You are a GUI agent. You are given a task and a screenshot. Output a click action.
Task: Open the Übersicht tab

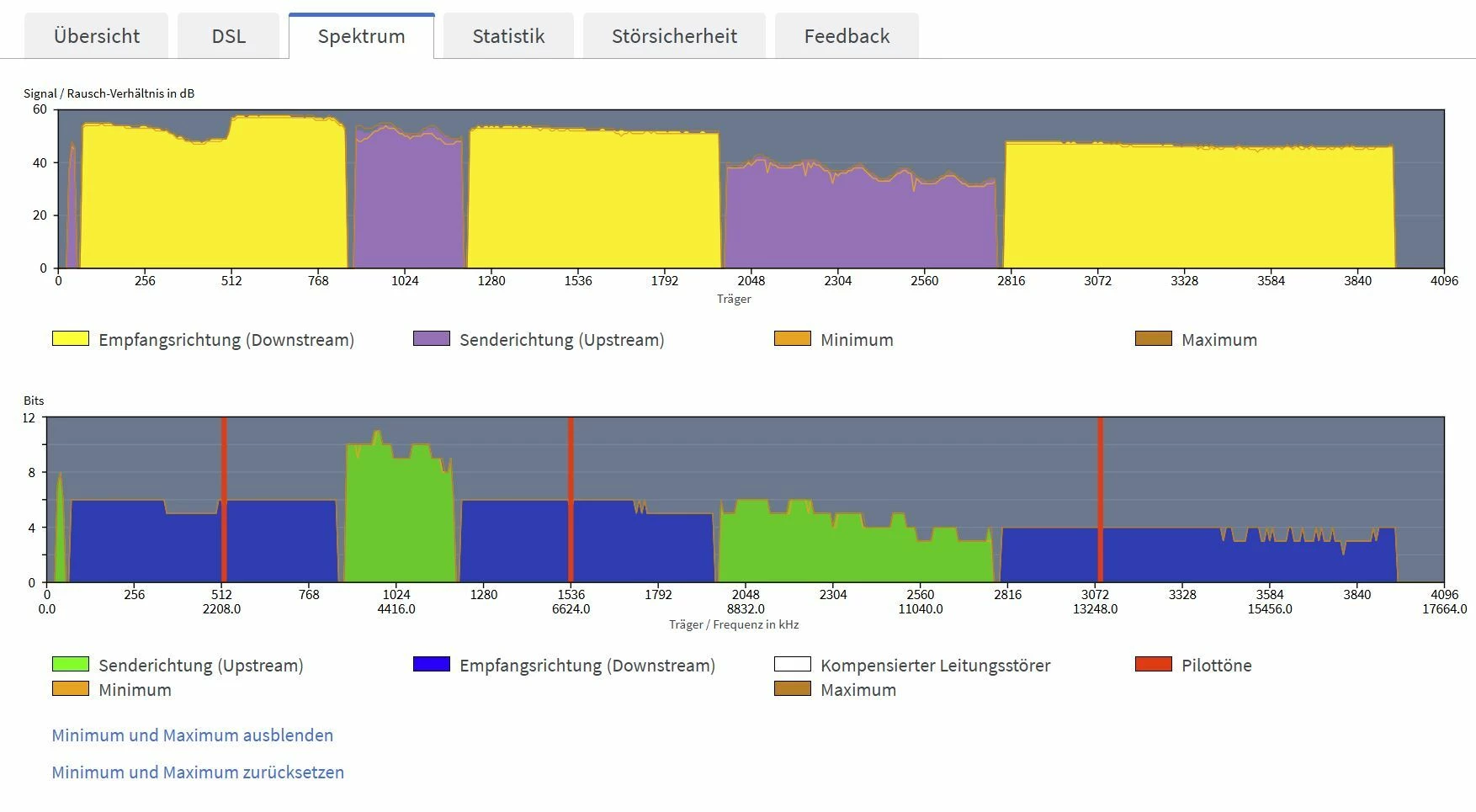coord(97,36)
